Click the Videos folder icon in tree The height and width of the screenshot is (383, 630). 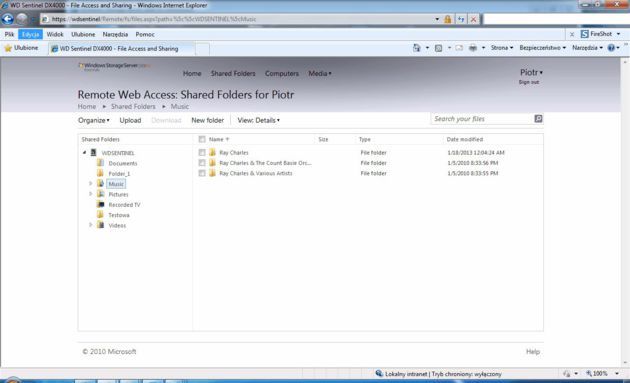point(101,225)
